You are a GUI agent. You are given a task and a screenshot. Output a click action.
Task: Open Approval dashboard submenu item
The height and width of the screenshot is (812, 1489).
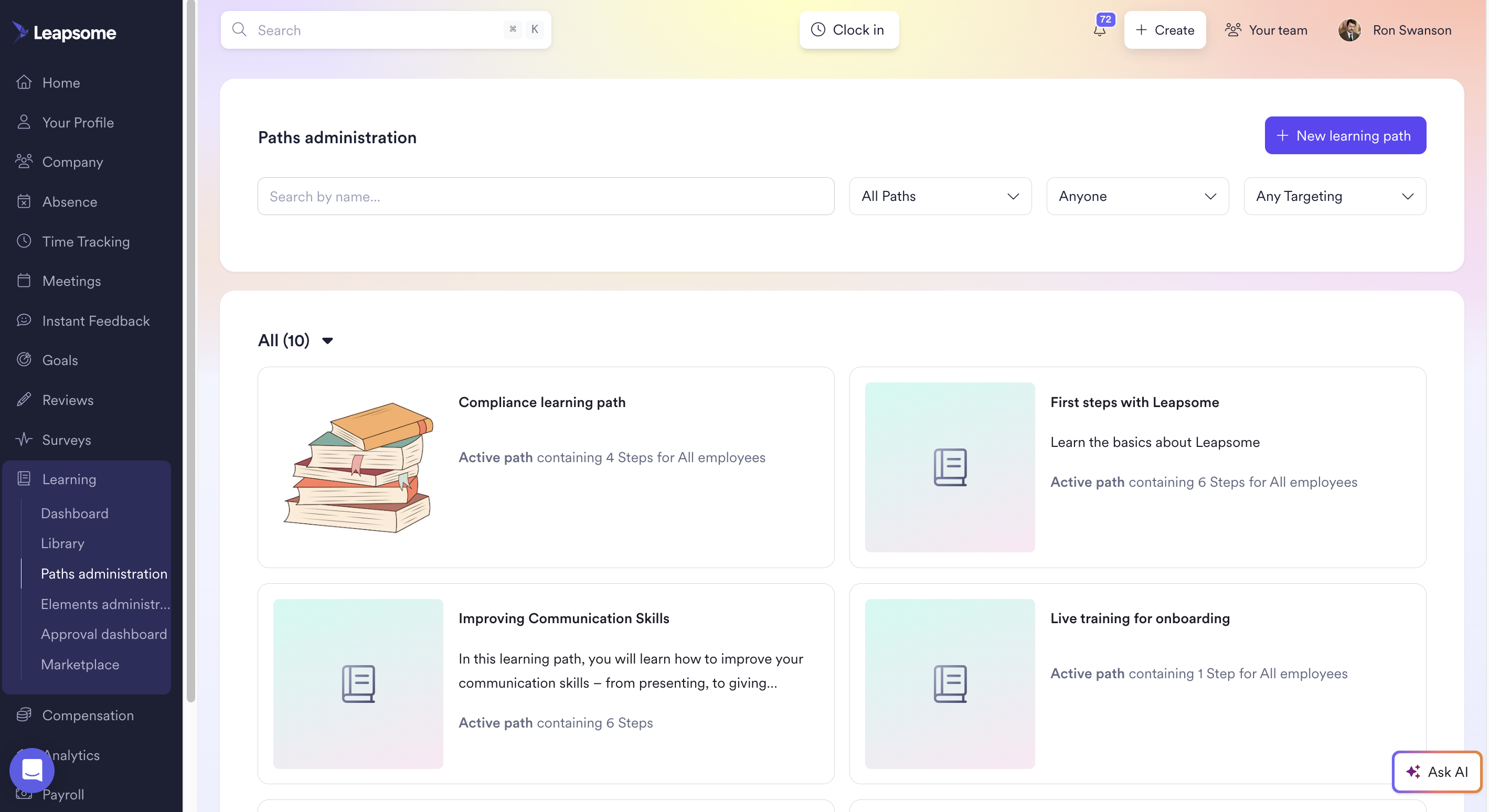tap(104, 634)
